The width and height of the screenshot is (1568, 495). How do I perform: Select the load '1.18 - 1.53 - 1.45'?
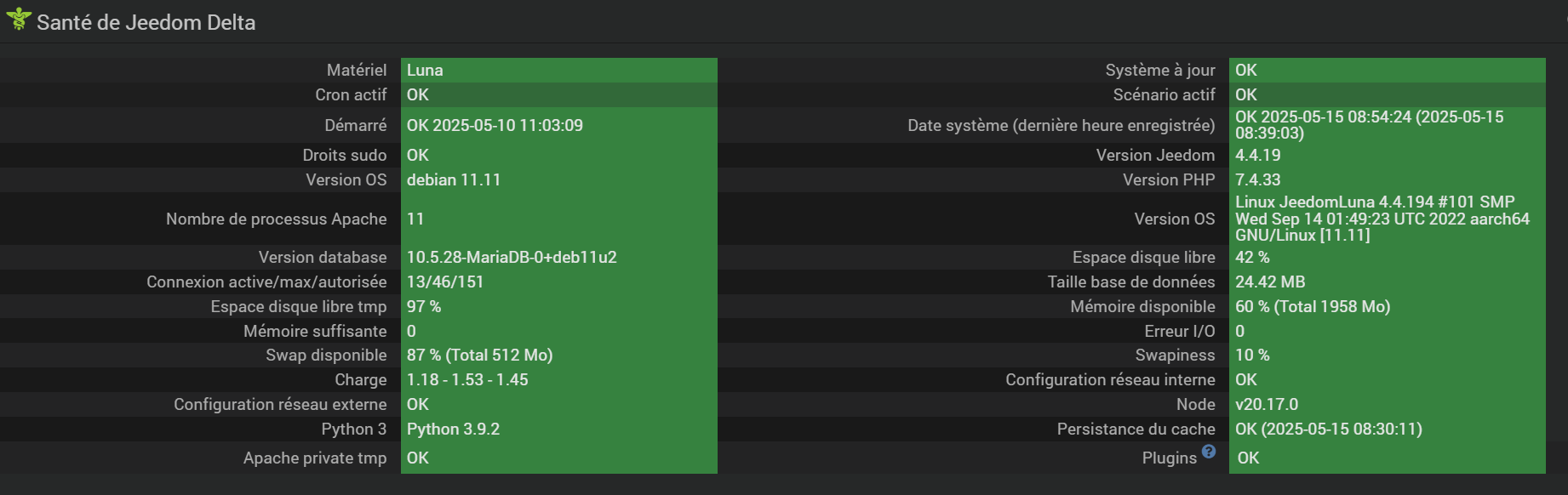tap(467, 379)
